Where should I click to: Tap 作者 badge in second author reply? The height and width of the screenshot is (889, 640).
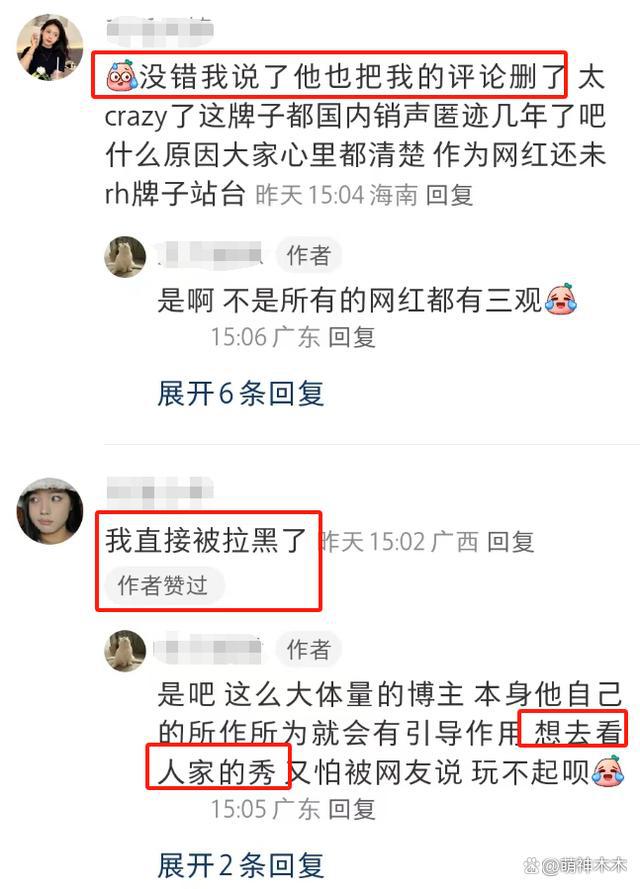click(308, 650)
